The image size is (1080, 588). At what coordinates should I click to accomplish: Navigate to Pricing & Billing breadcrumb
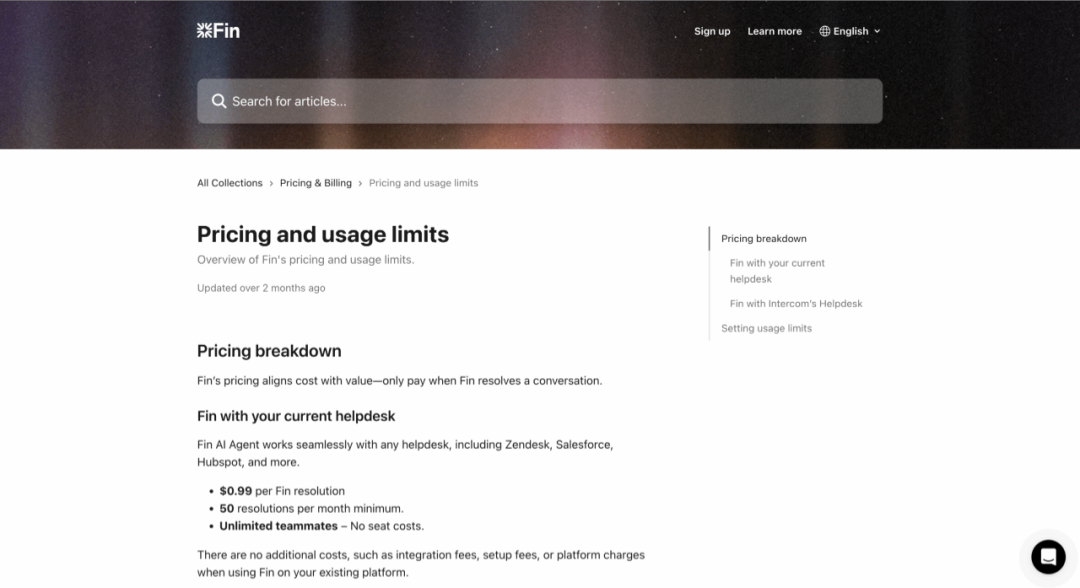pos(315,183)
